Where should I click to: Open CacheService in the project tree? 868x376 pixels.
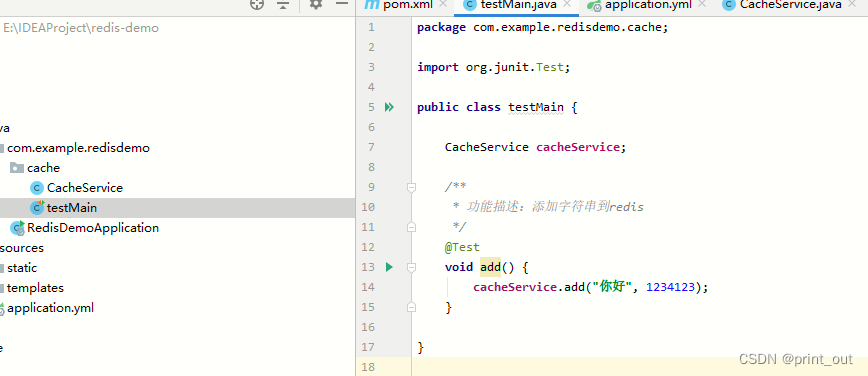click(x=85, y=188)
